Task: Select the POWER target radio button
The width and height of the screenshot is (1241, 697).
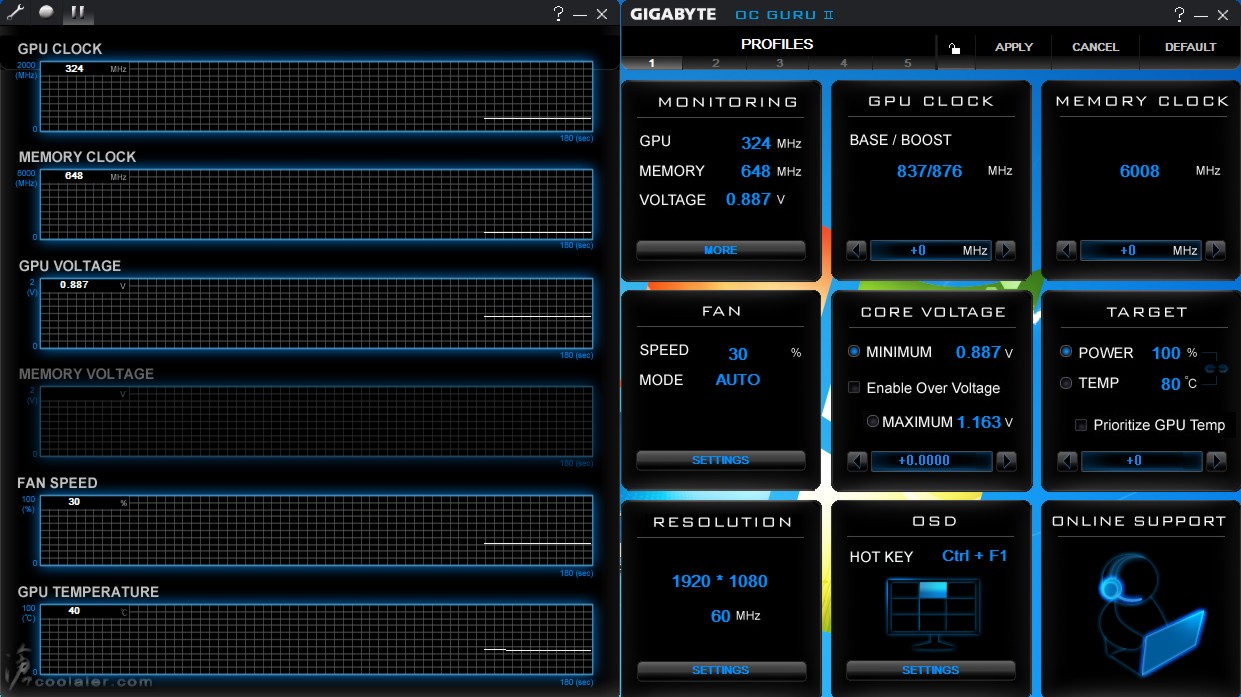Action: (x=1066, y=352)
